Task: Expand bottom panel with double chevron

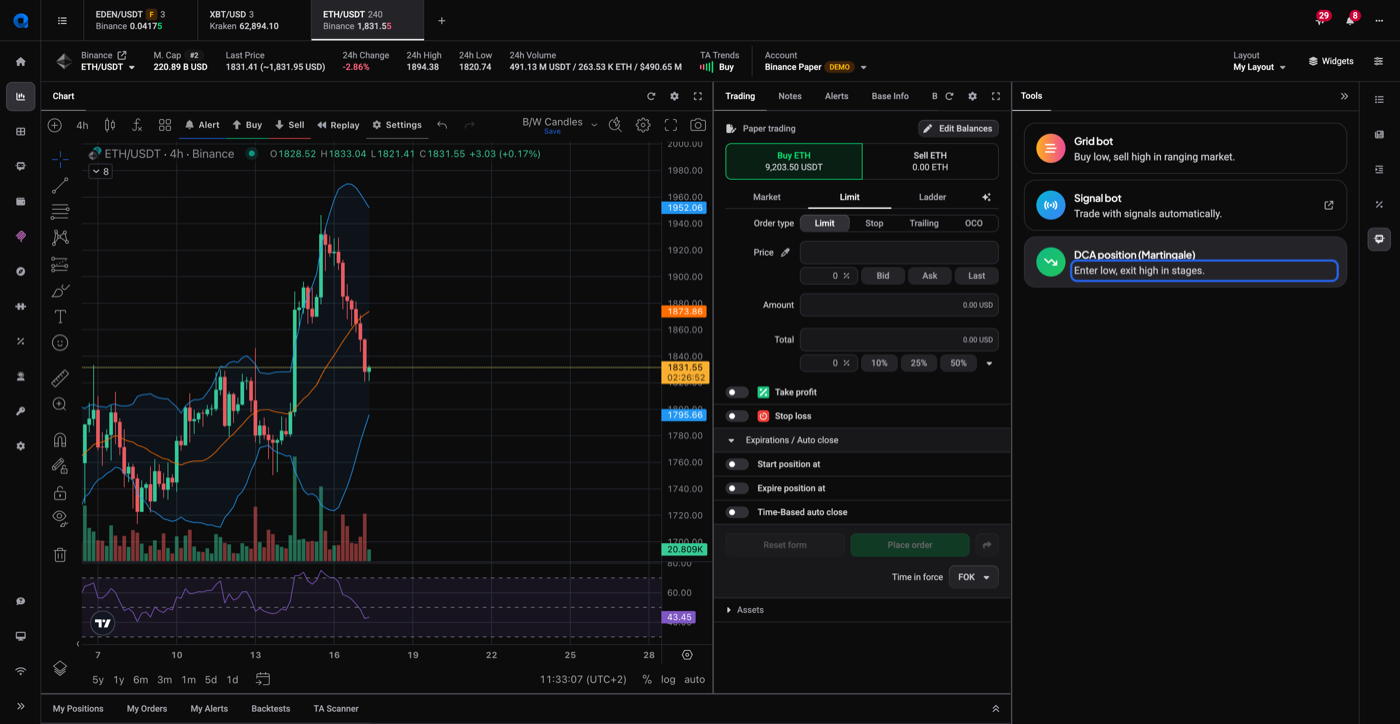Action: click(x=995, y=709)
